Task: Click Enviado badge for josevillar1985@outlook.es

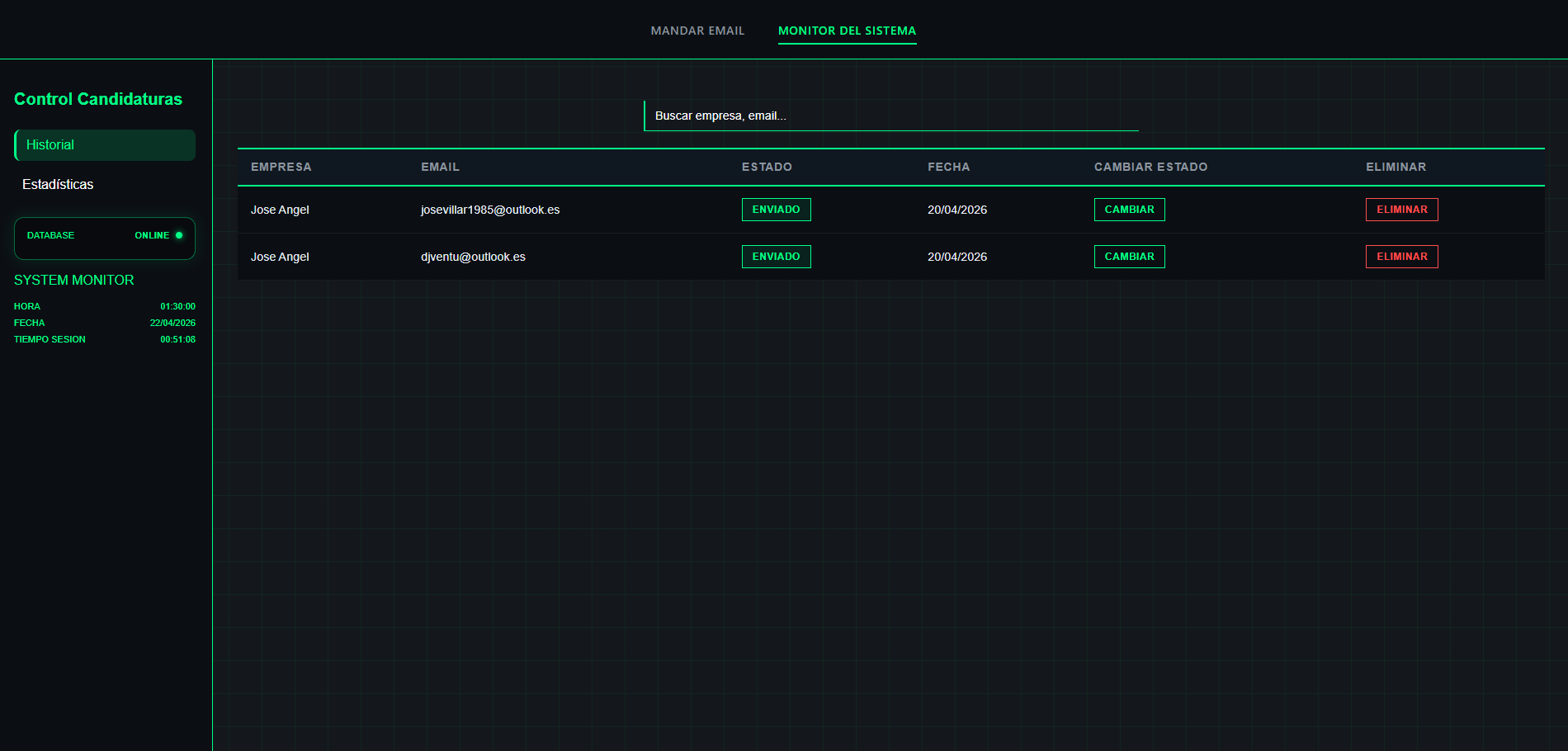Action: pyautogui.click(x=776, y=210)
